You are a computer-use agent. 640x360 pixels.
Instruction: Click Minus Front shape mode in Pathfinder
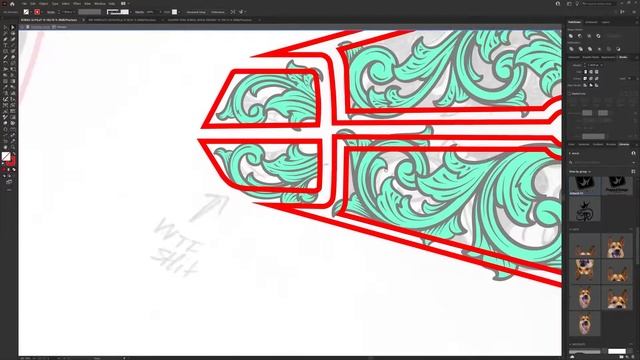580,36
